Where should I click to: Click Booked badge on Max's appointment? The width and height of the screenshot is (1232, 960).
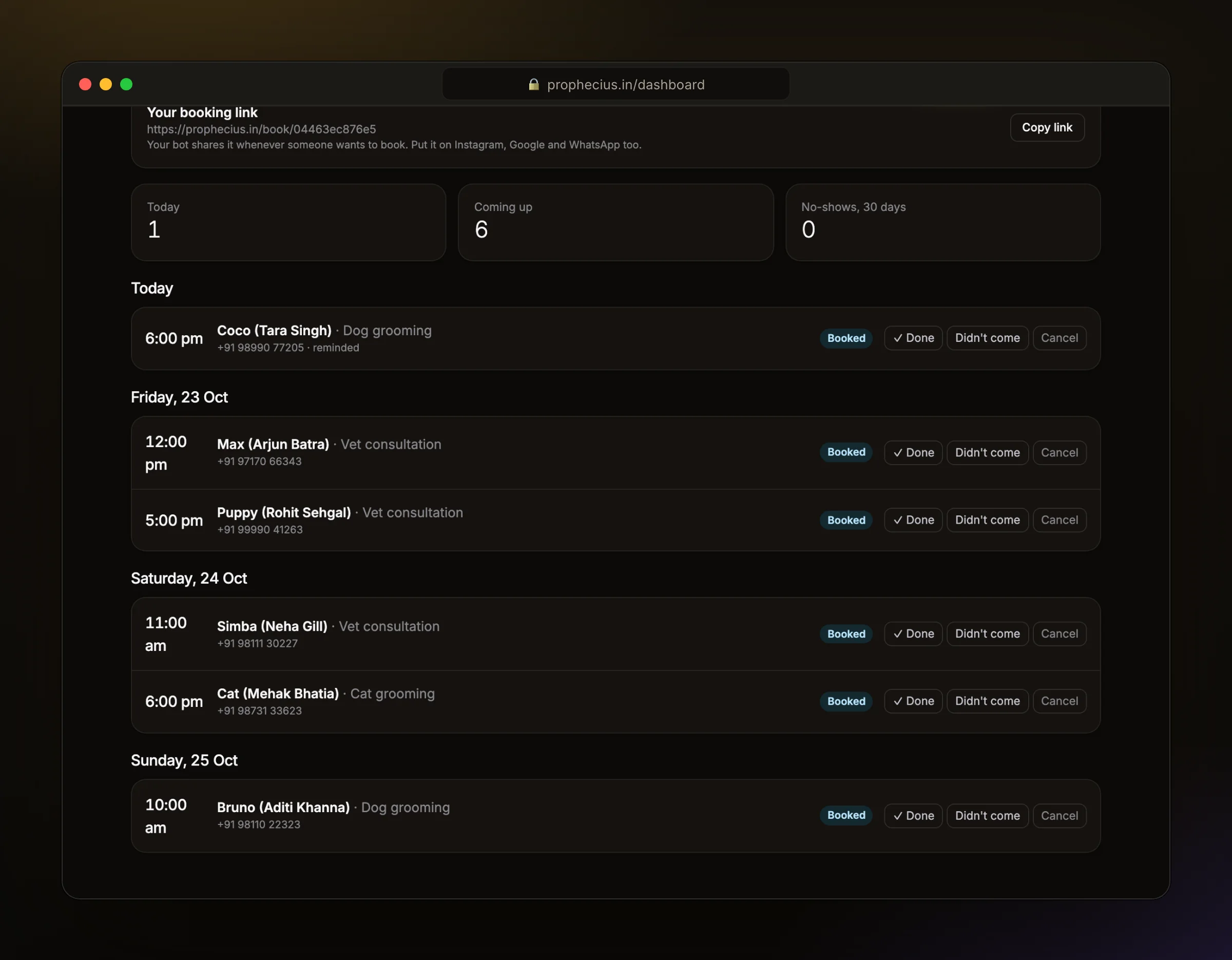[x=845, y=452]
